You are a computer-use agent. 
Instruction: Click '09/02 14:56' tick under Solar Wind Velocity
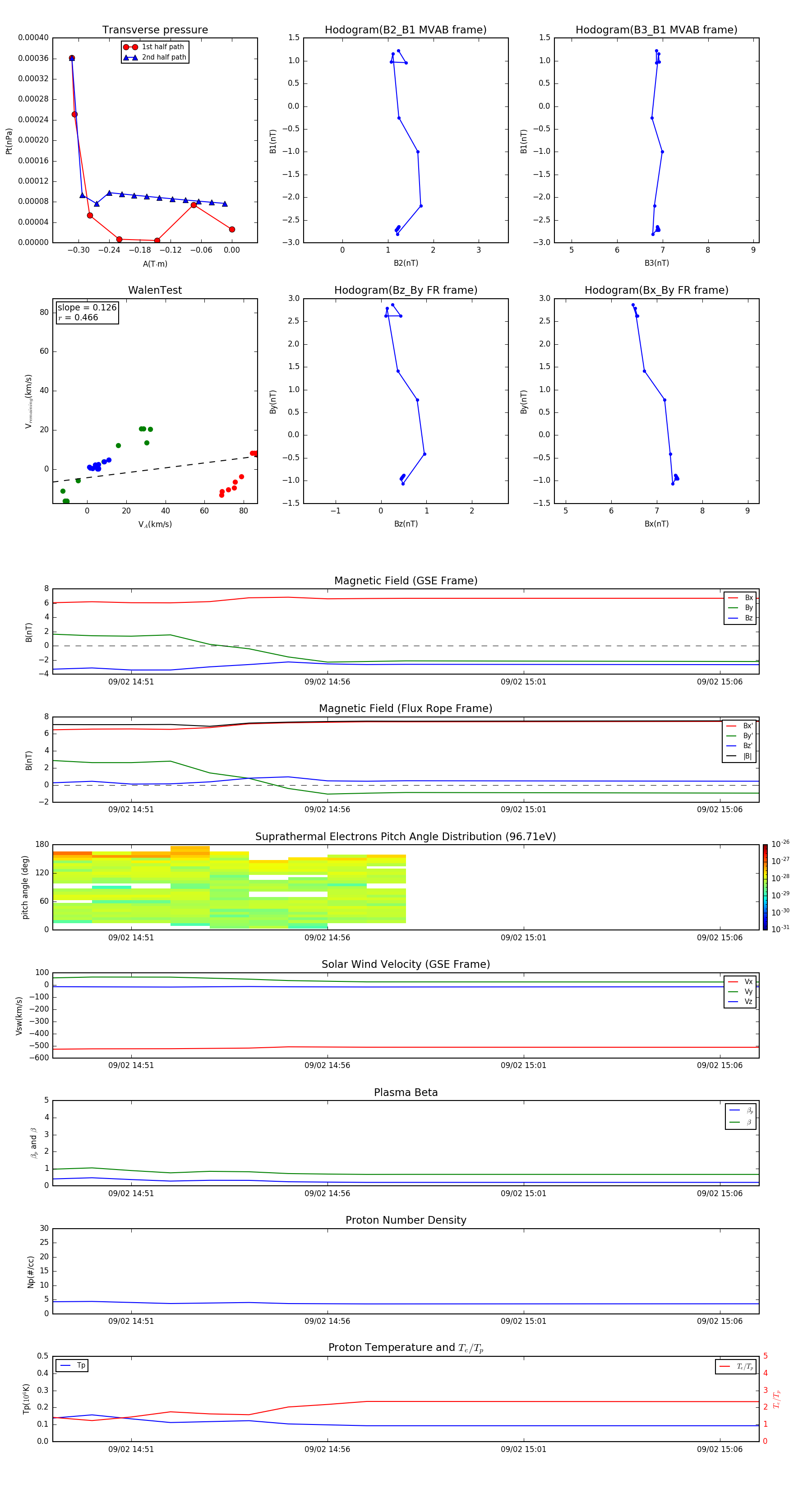pos(327,1065)
